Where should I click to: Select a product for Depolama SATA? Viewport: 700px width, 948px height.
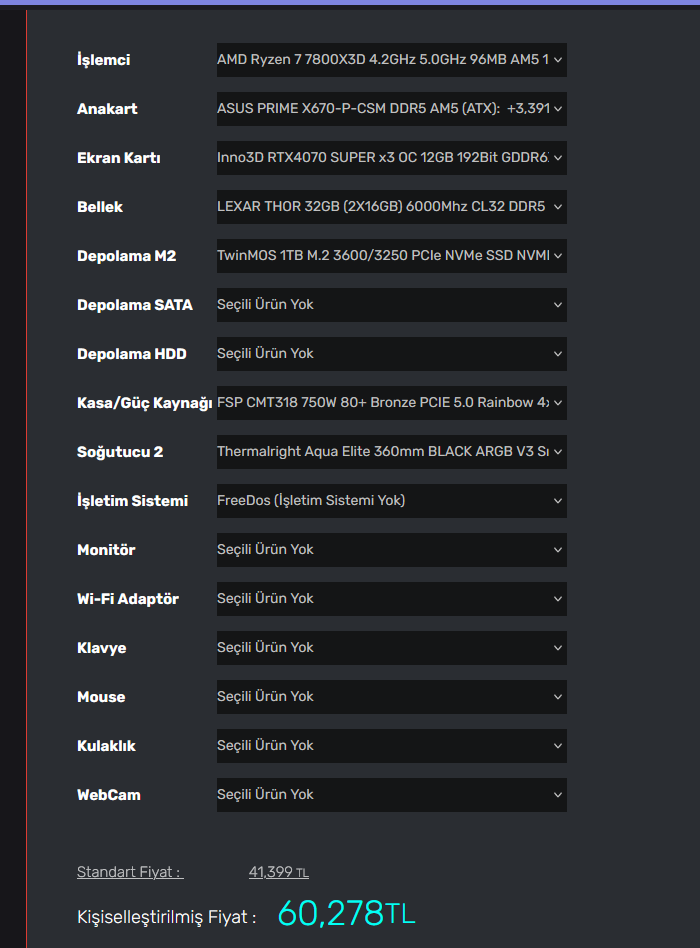point(391,305)
